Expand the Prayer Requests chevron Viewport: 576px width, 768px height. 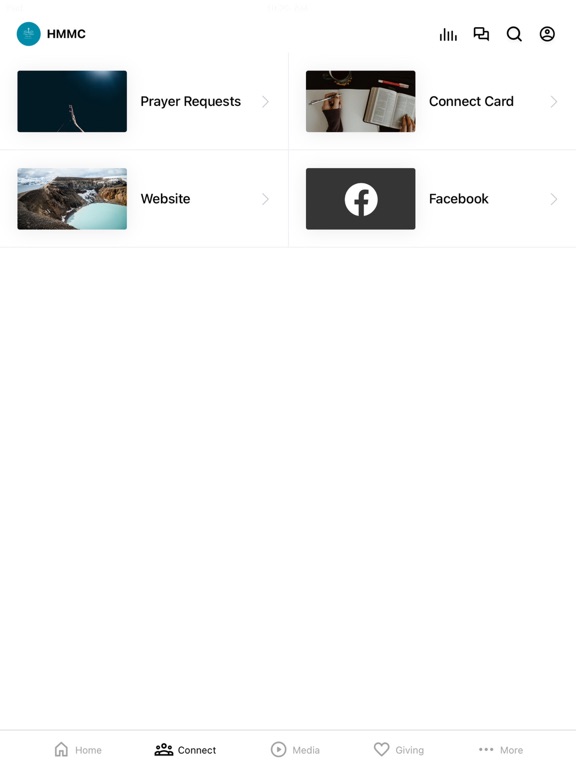265,101
